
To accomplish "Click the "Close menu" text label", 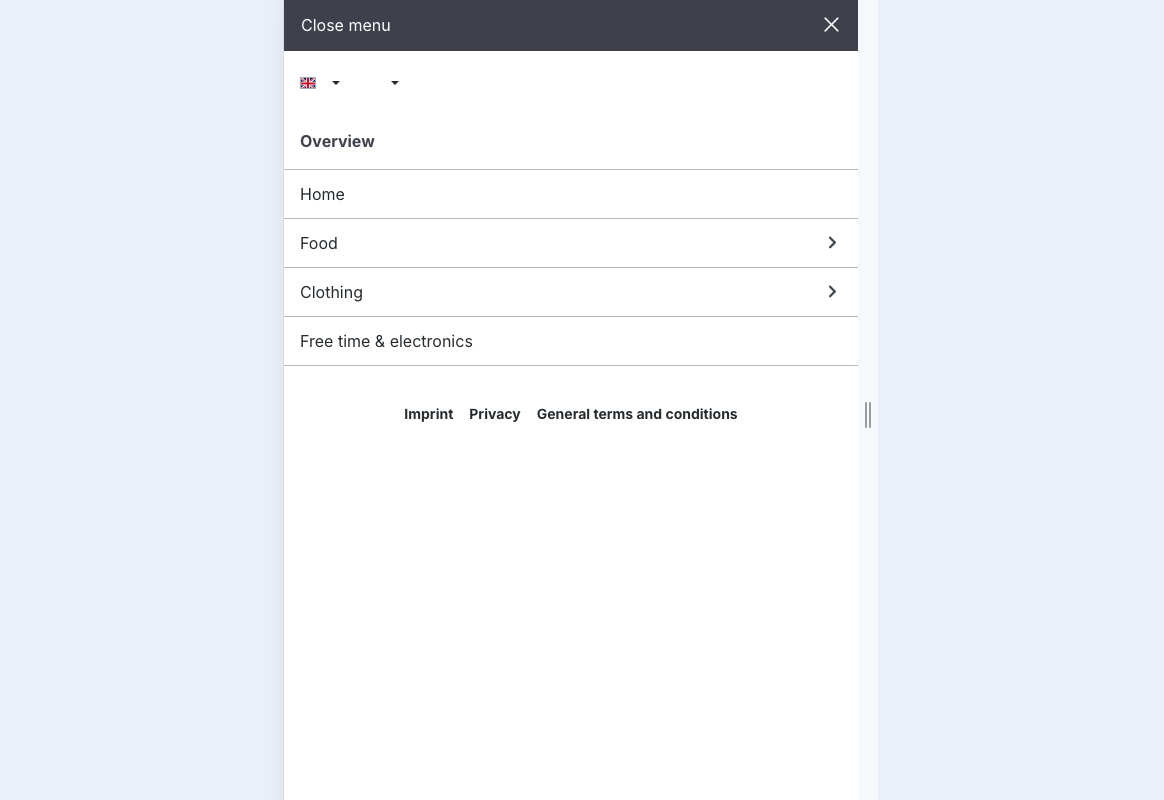I will coord(346,25).
